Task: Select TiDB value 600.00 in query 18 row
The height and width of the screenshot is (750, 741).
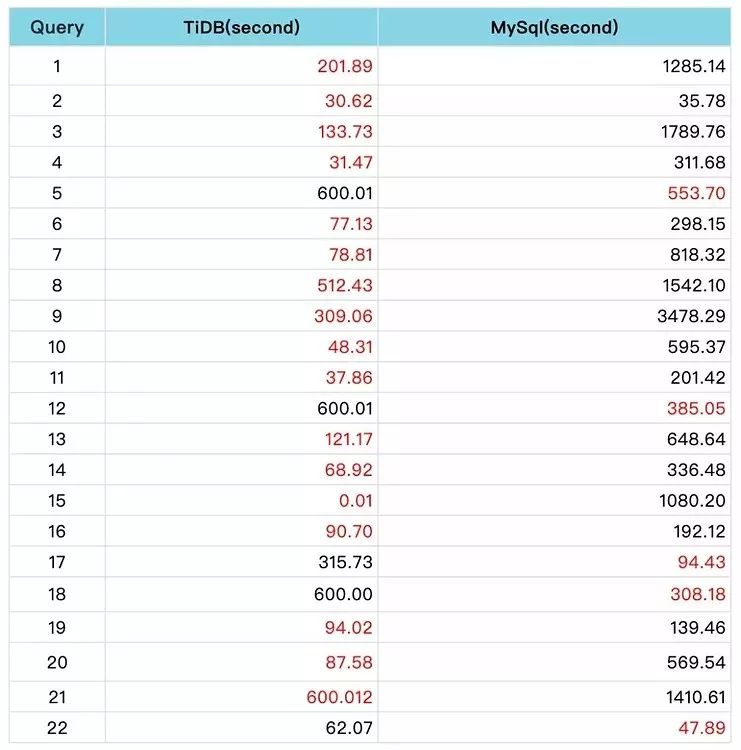Action: click(344, 594)
